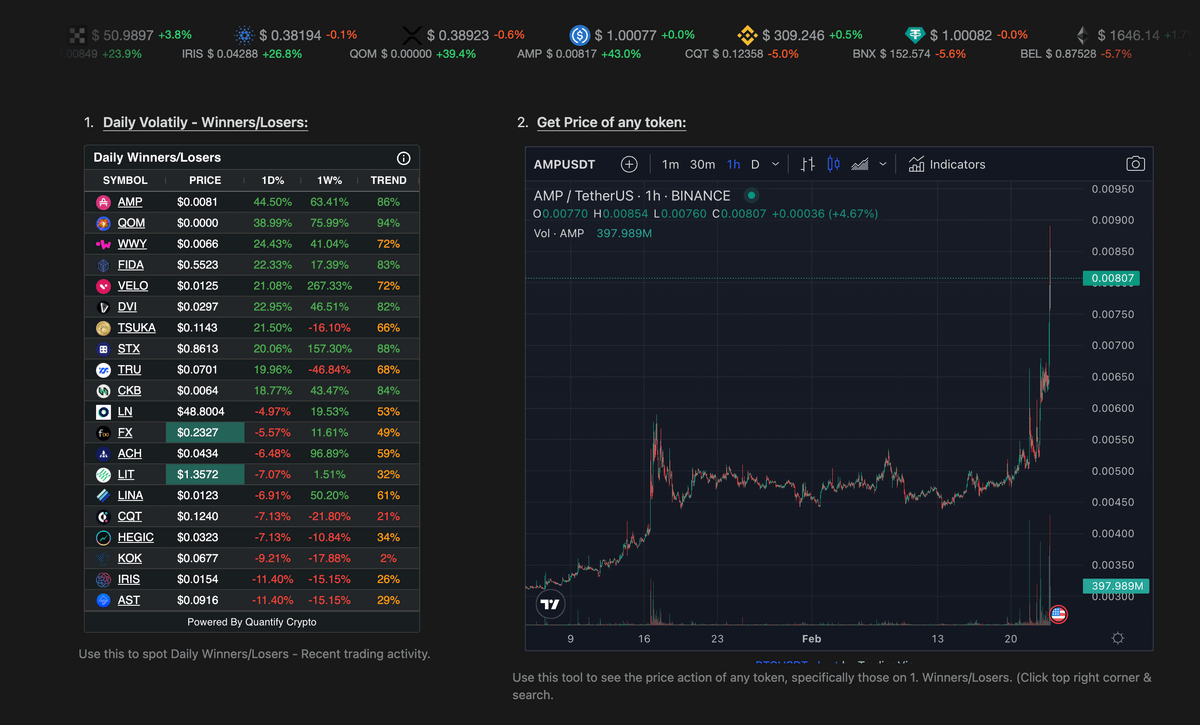Screen dimensions: 1200x725
Task: Open the VELO token link
Action: coord(133,286)
